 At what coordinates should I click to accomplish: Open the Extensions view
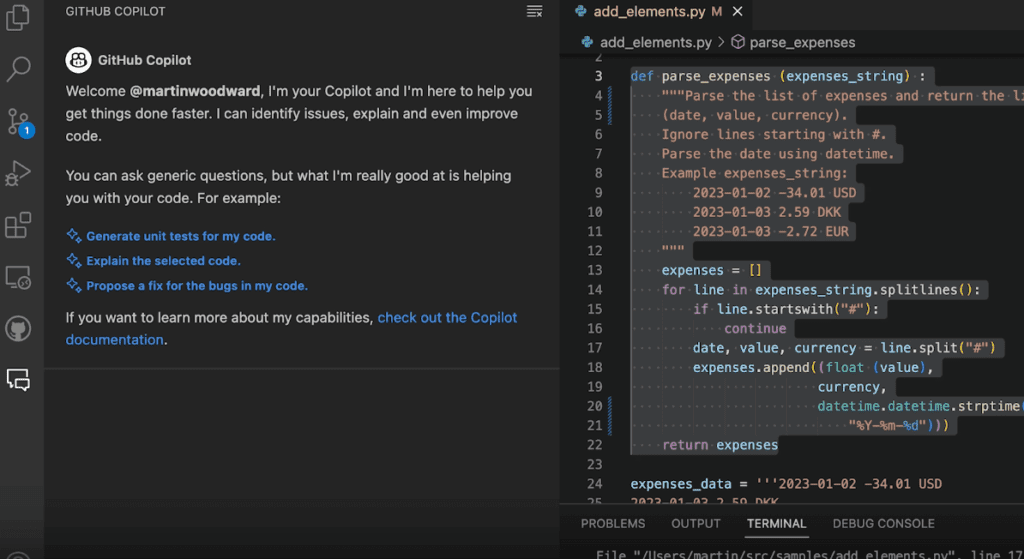pyautogui.click(x=18, y=225)
